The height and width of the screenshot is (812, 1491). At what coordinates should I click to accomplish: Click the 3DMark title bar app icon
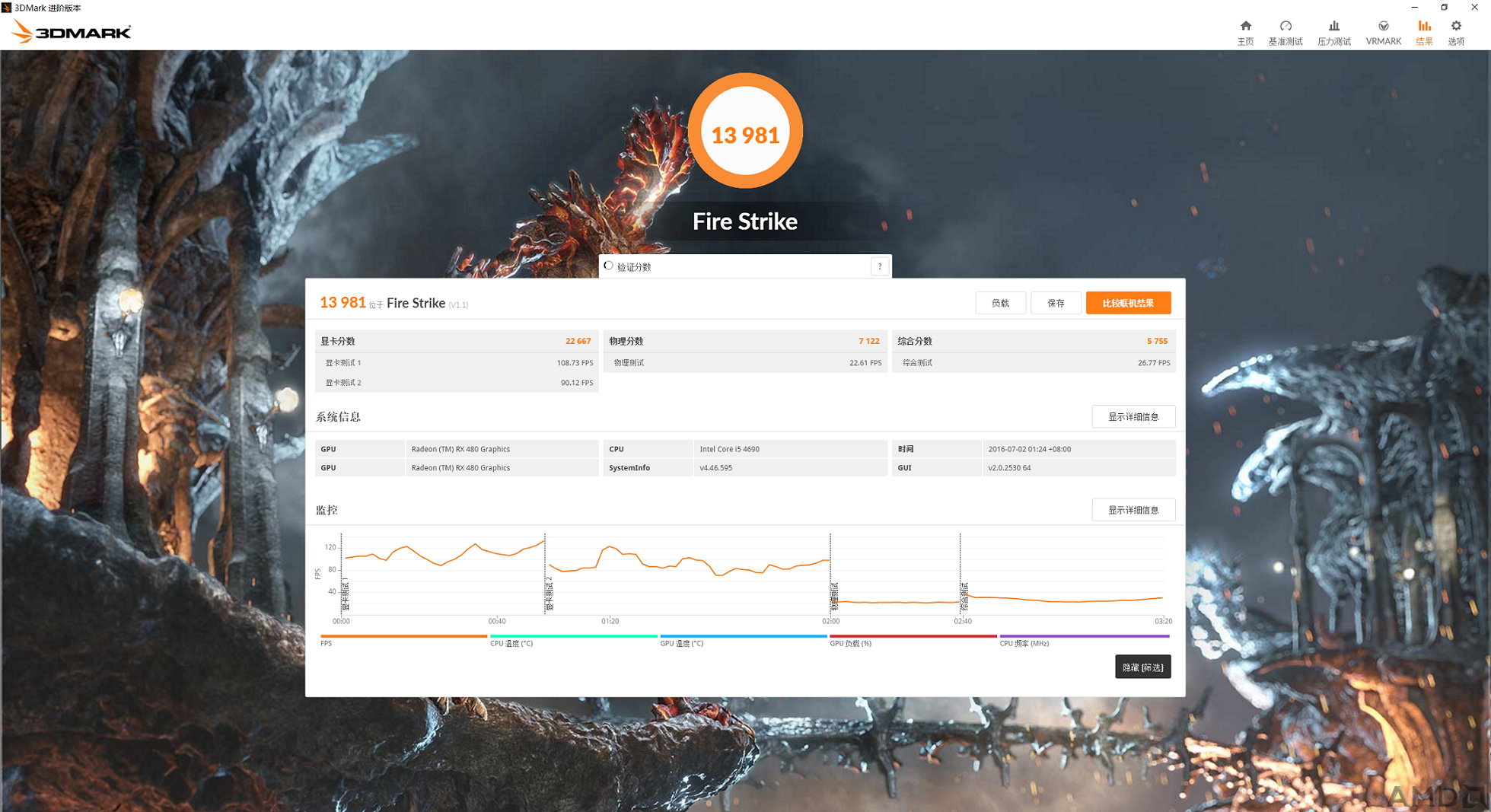coord(7,8)
